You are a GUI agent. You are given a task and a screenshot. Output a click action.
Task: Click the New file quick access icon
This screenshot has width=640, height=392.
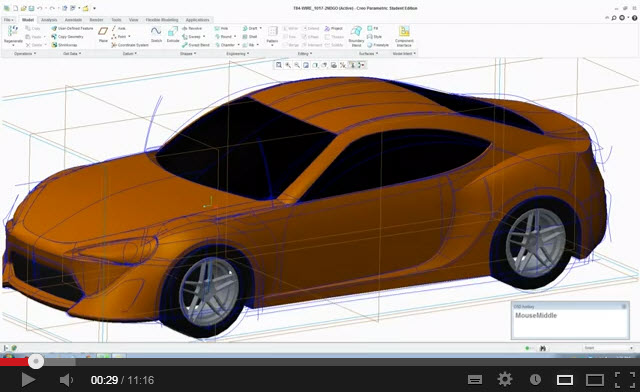coord(16,8)
